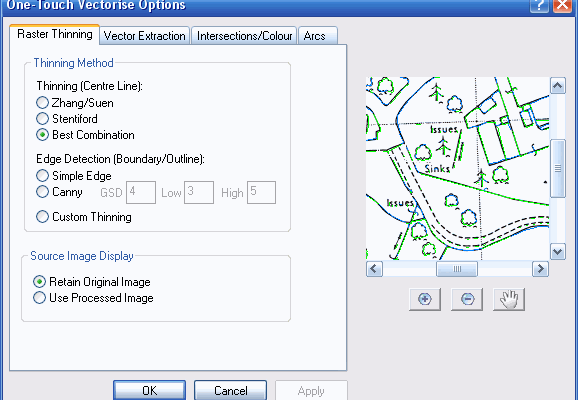Click the 'Edge Detection (Boundary/Outline):' label

(x=120, y=159)
